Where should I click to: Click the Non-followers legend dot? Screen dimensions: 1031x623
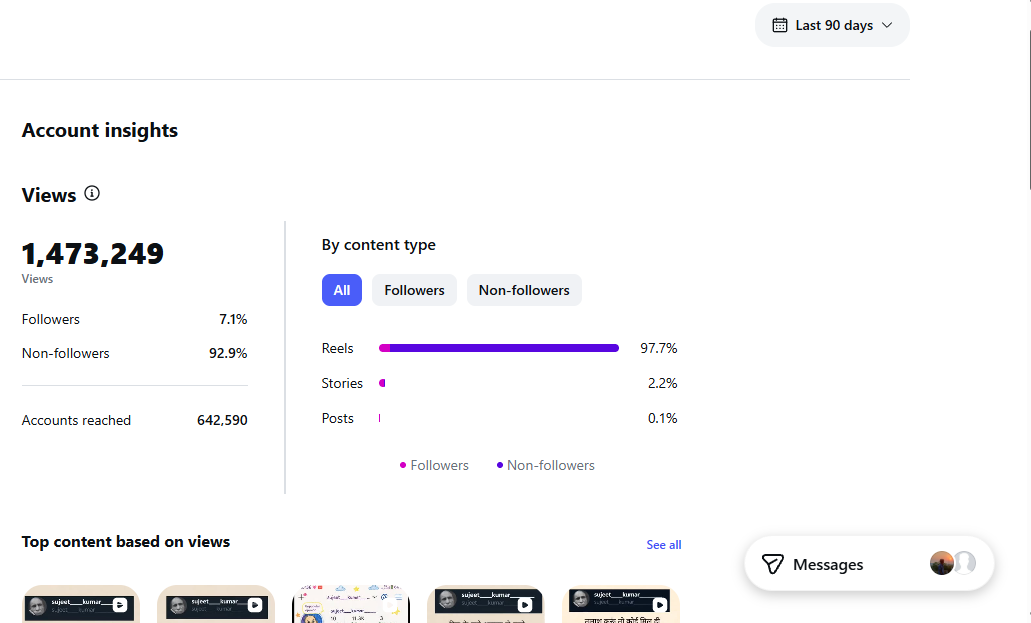(x=500, y=465)
